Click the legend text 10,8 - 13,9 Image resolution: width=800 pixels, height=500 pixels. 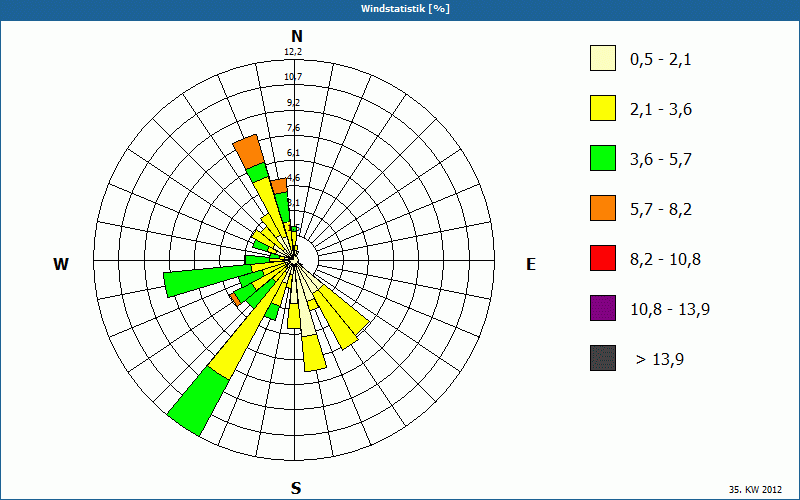(670, 310)
